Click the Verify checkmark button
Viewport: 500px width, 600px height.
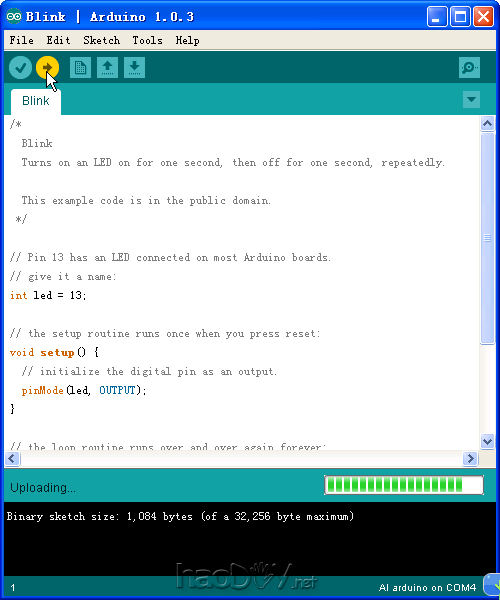[x=20, y=68]
